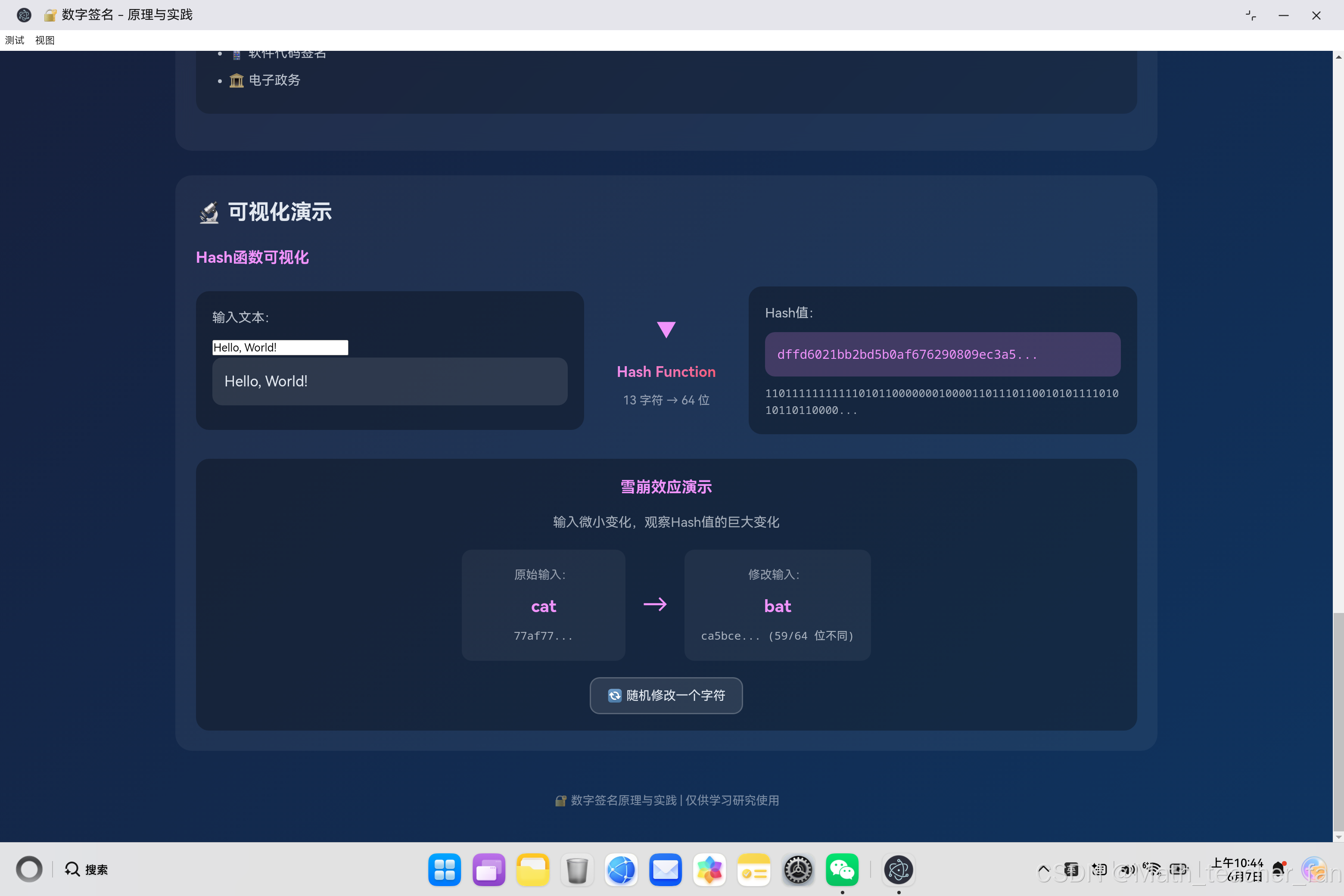
Task: Open the colorful photos gallery icon
Action: tap(710, 870)
